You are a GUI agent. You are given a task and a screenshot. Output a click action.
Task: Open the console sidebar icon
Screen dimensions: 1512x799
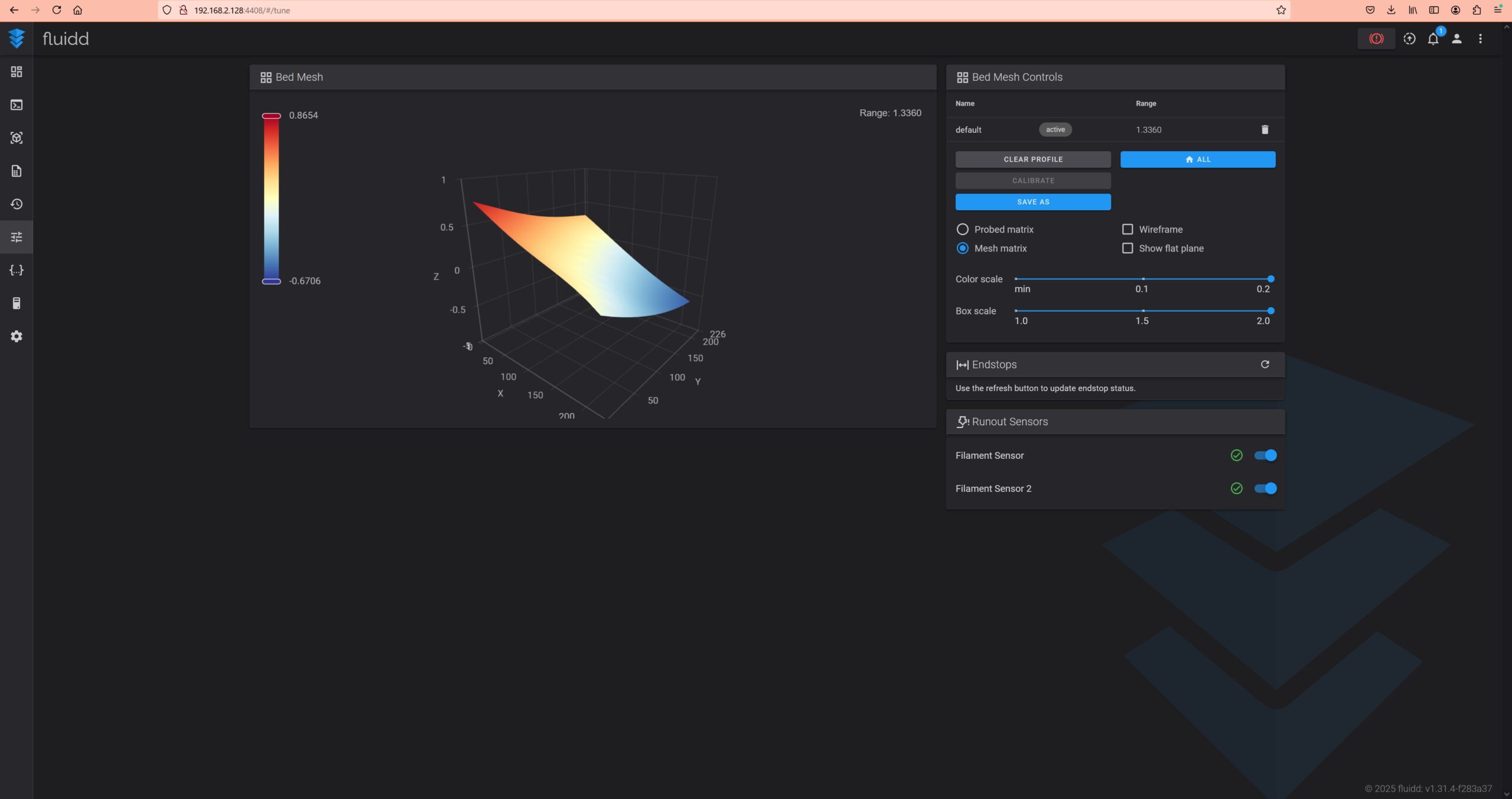(17, 105)
